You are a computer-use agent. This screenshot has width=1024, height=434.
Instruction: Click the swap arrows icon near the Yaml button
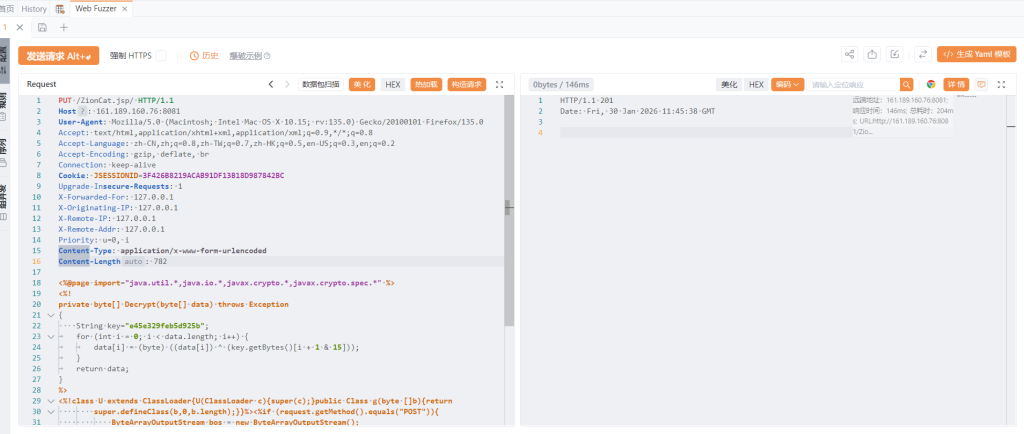922,55
